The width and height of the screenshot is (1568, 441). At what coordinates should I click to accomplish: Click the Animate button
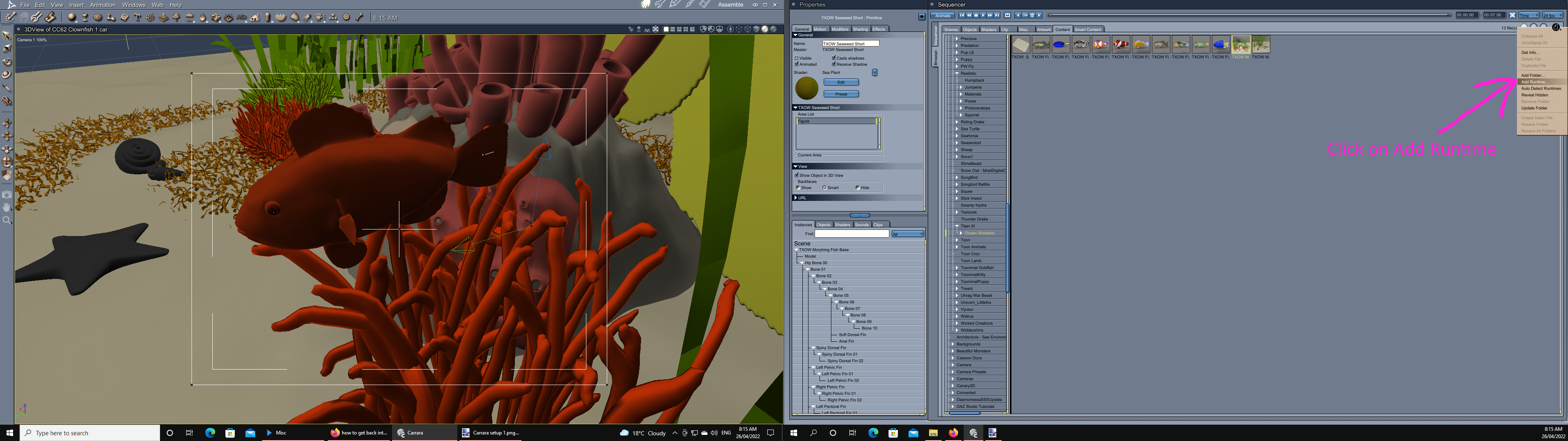[x=943, y=15]
